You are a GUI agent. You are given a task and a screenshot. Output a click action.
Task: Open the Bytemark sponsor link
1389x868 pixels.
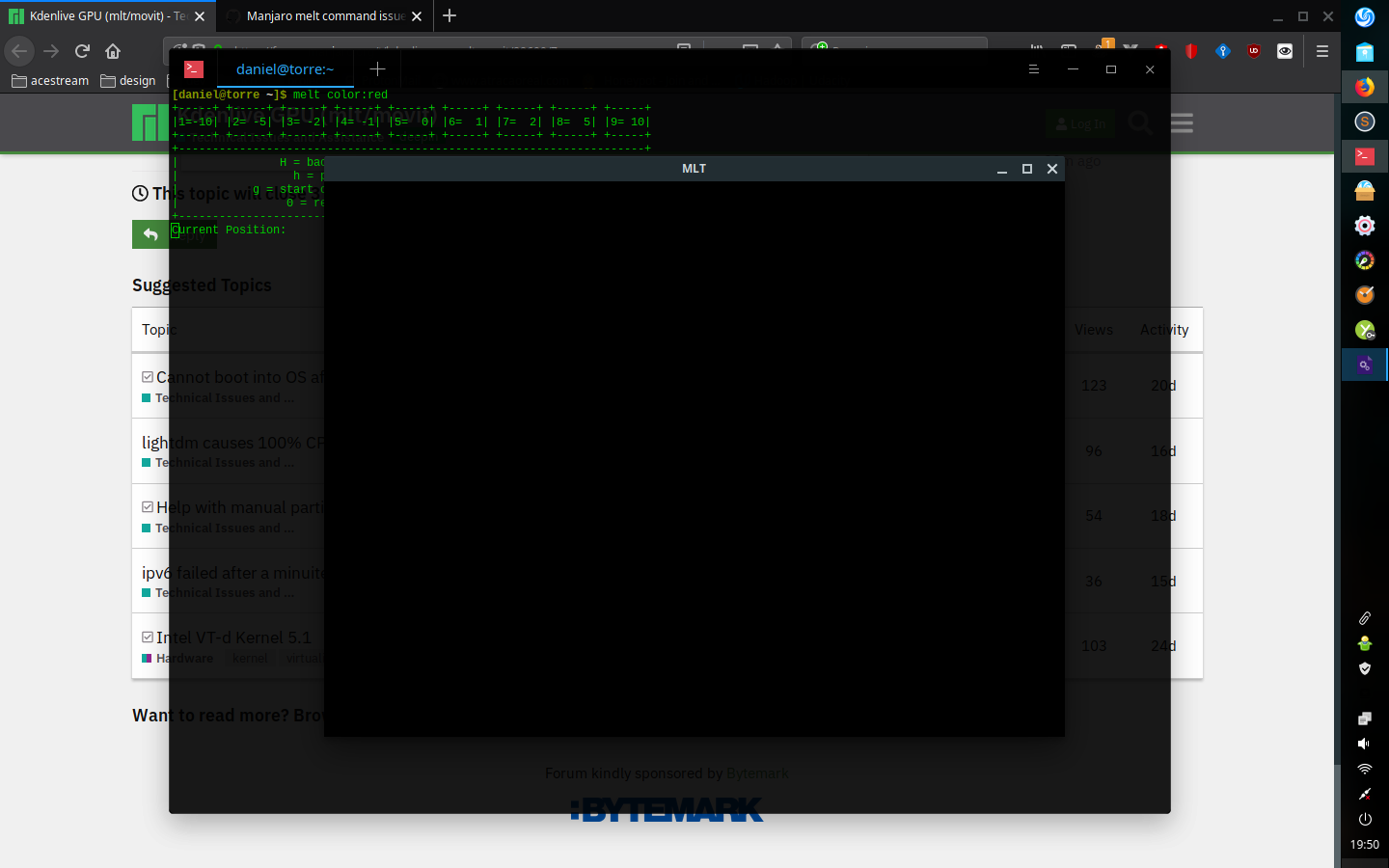pyautogui.click(x=757, y=773)
